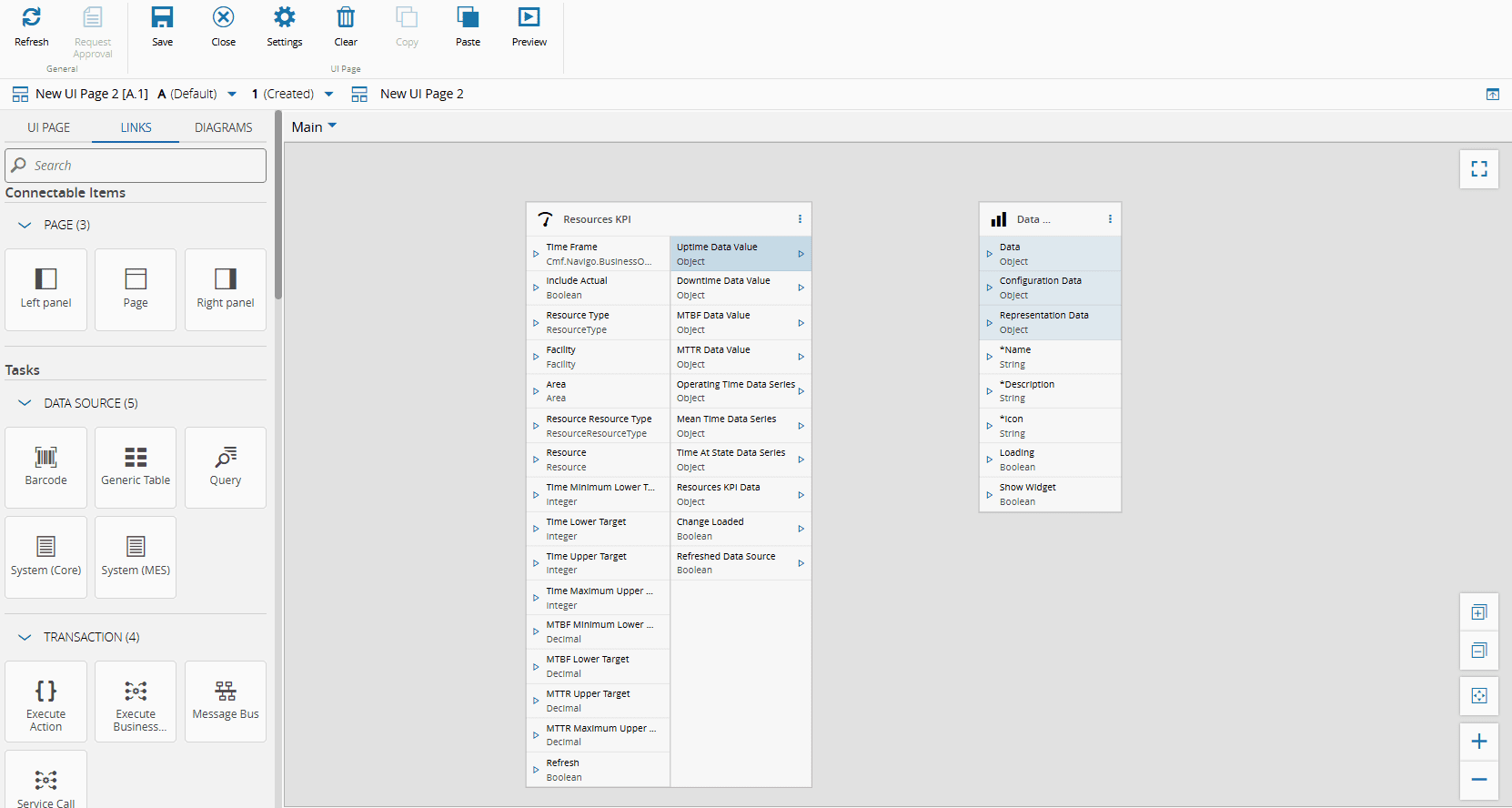Pop out editor with top-right icon

click(1493, 95)
